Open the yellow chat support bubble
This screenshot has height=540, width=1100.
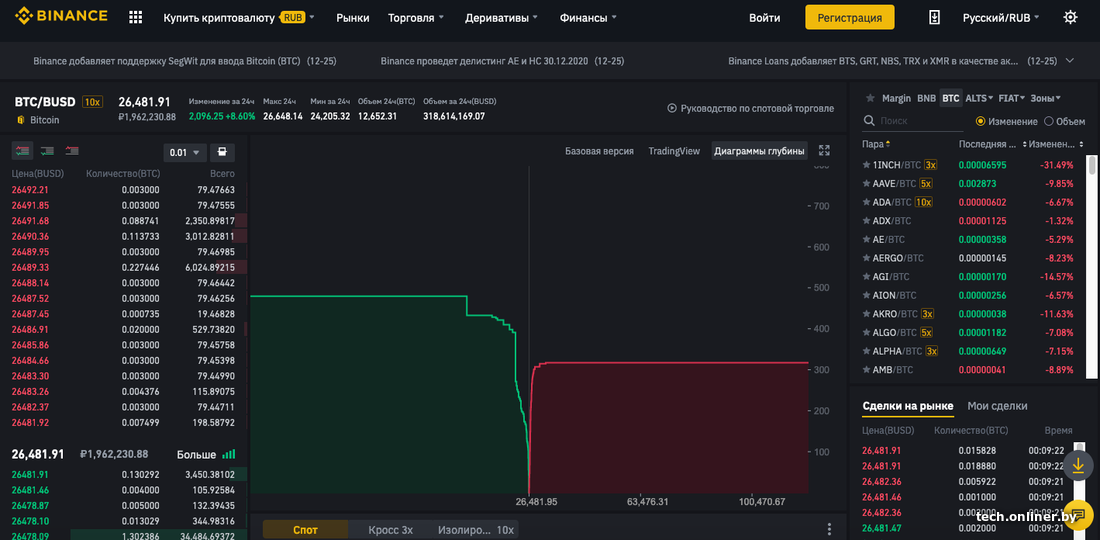pos(1078,513)
